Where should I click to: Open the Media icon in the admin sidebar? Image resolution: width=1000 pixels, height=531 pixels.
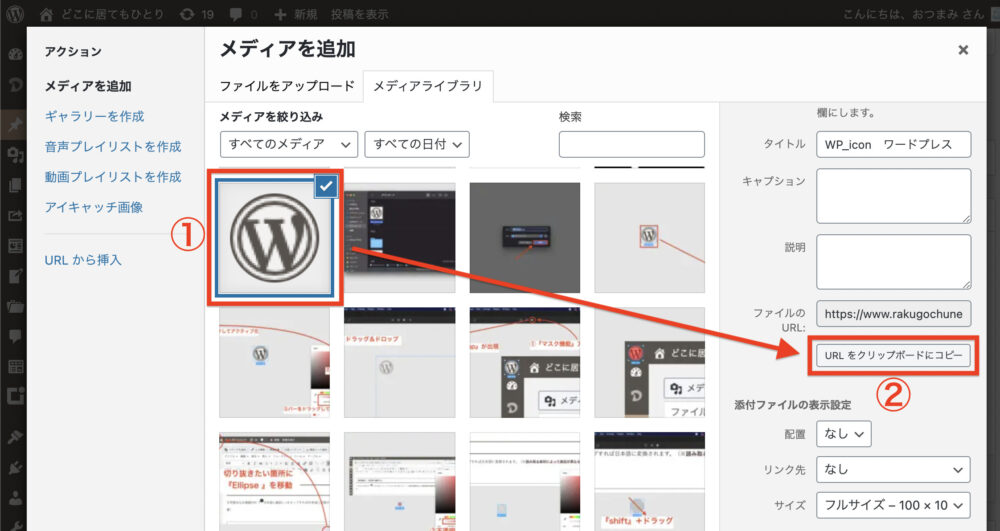pyautogui.click(x=15, y=154)
